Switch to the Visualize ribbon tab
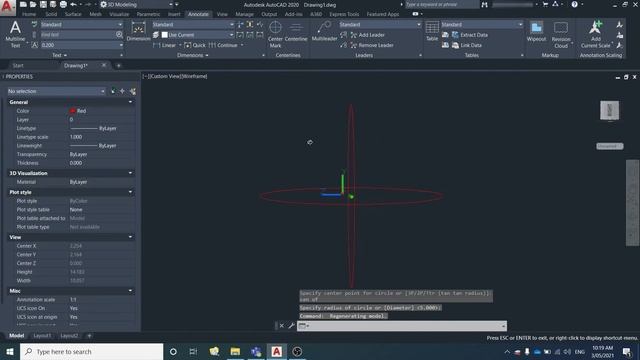Viewport: 640px width, 360px height. (119, 14)
